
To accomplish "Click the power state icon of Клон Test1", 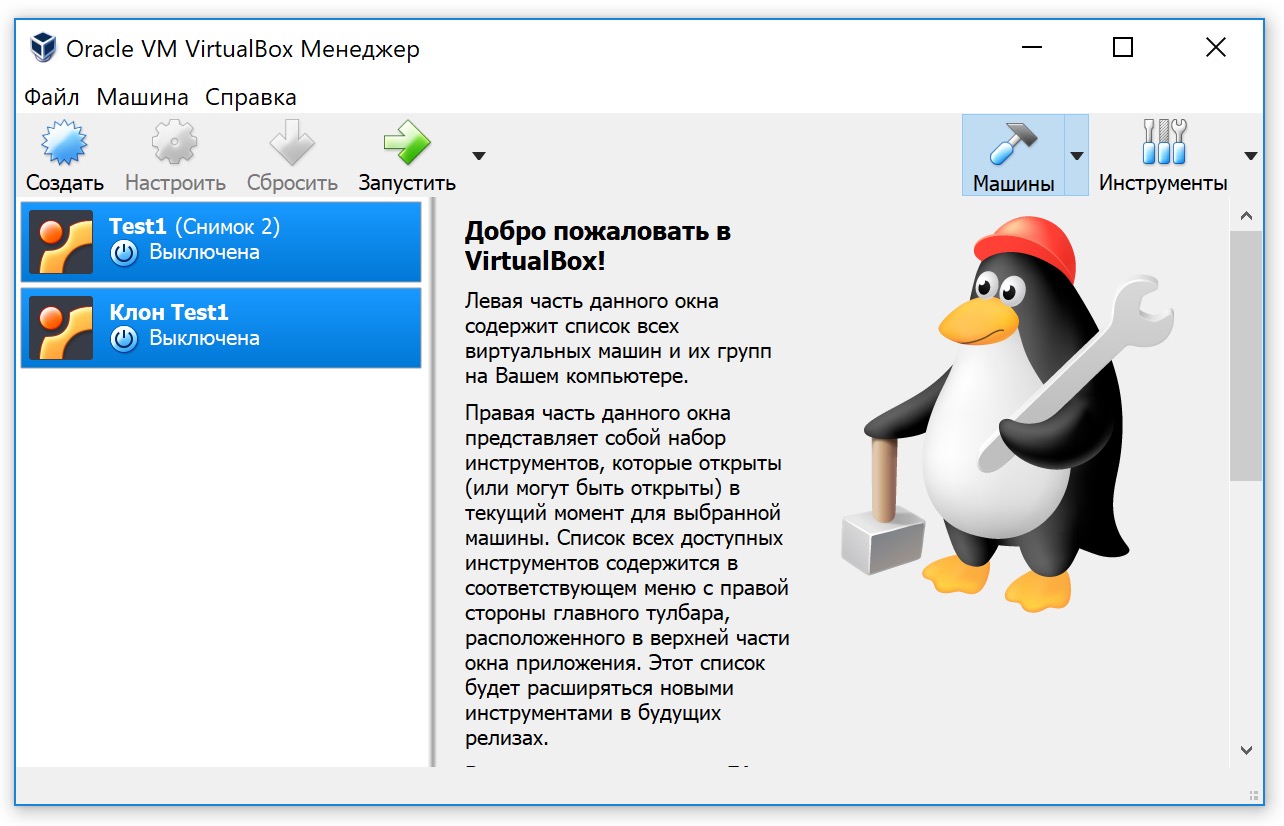I will (124, 339).
